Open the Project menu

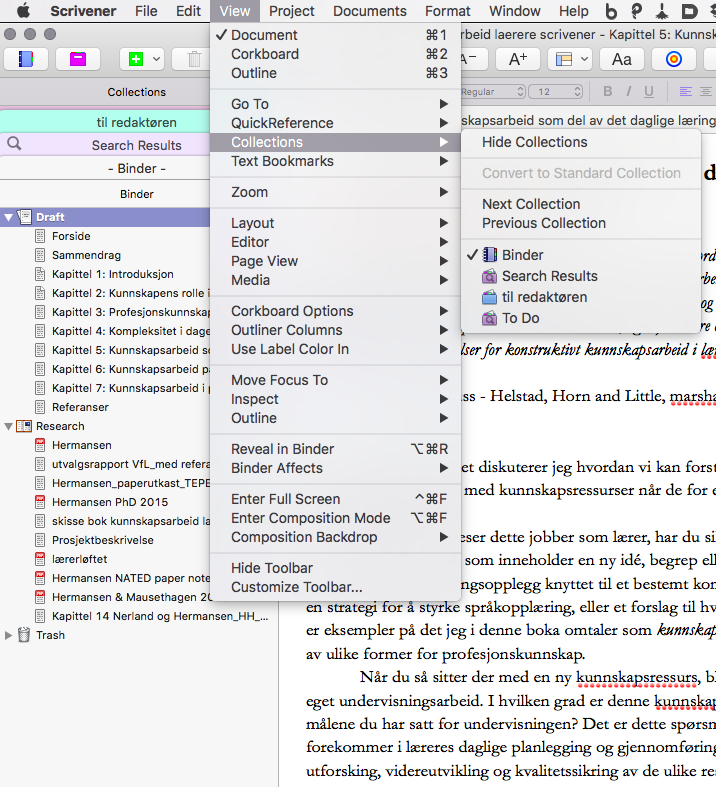coord(292,11)
